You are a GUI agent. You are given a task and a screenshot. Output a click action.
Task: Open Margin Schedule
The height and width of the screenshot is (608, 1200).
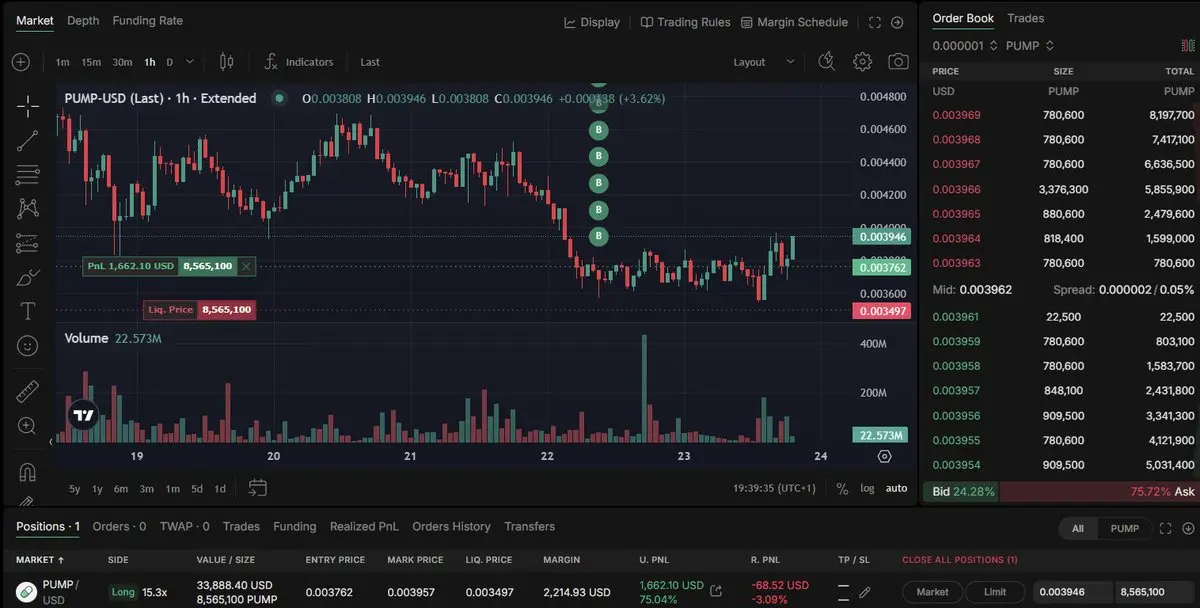794,22
